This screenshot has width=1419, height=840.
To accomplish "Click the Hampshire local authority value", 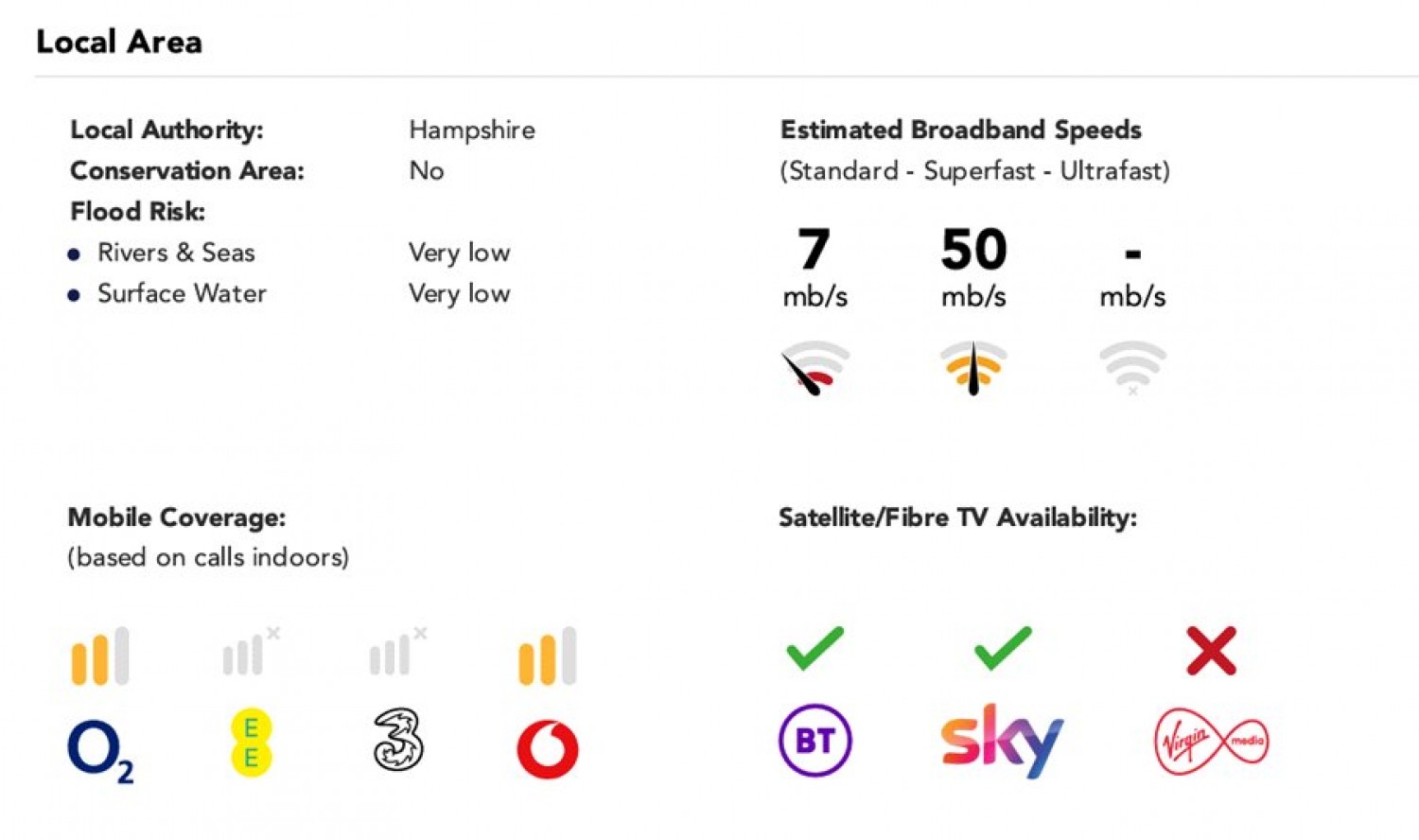I will click(471, 130).
